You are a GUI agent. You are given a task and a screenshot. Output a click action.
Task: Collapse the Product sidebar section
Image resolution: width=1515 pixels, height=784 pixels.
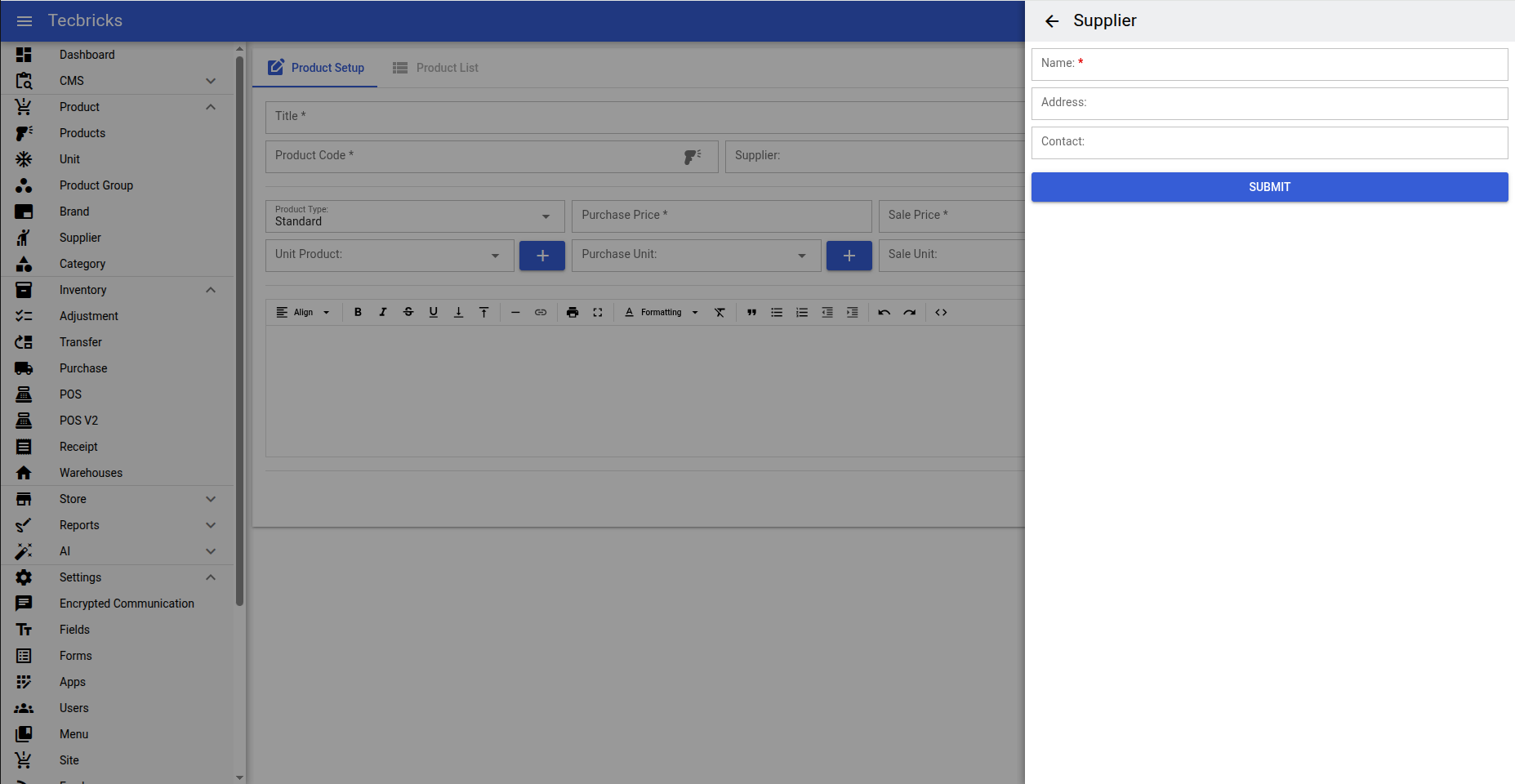coord(117,107)
